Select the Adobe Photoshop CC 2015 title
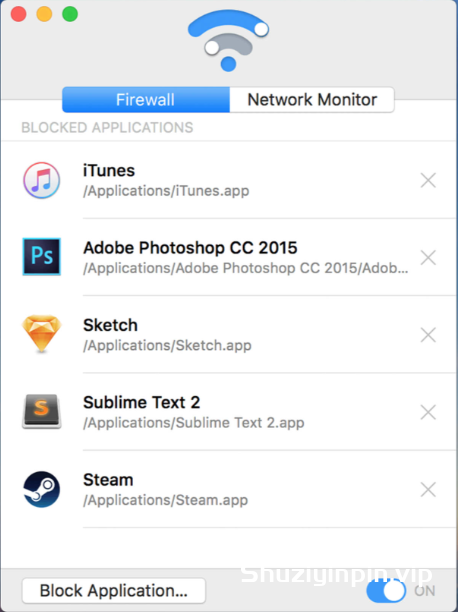458x612 pixels. pos(190,248)
